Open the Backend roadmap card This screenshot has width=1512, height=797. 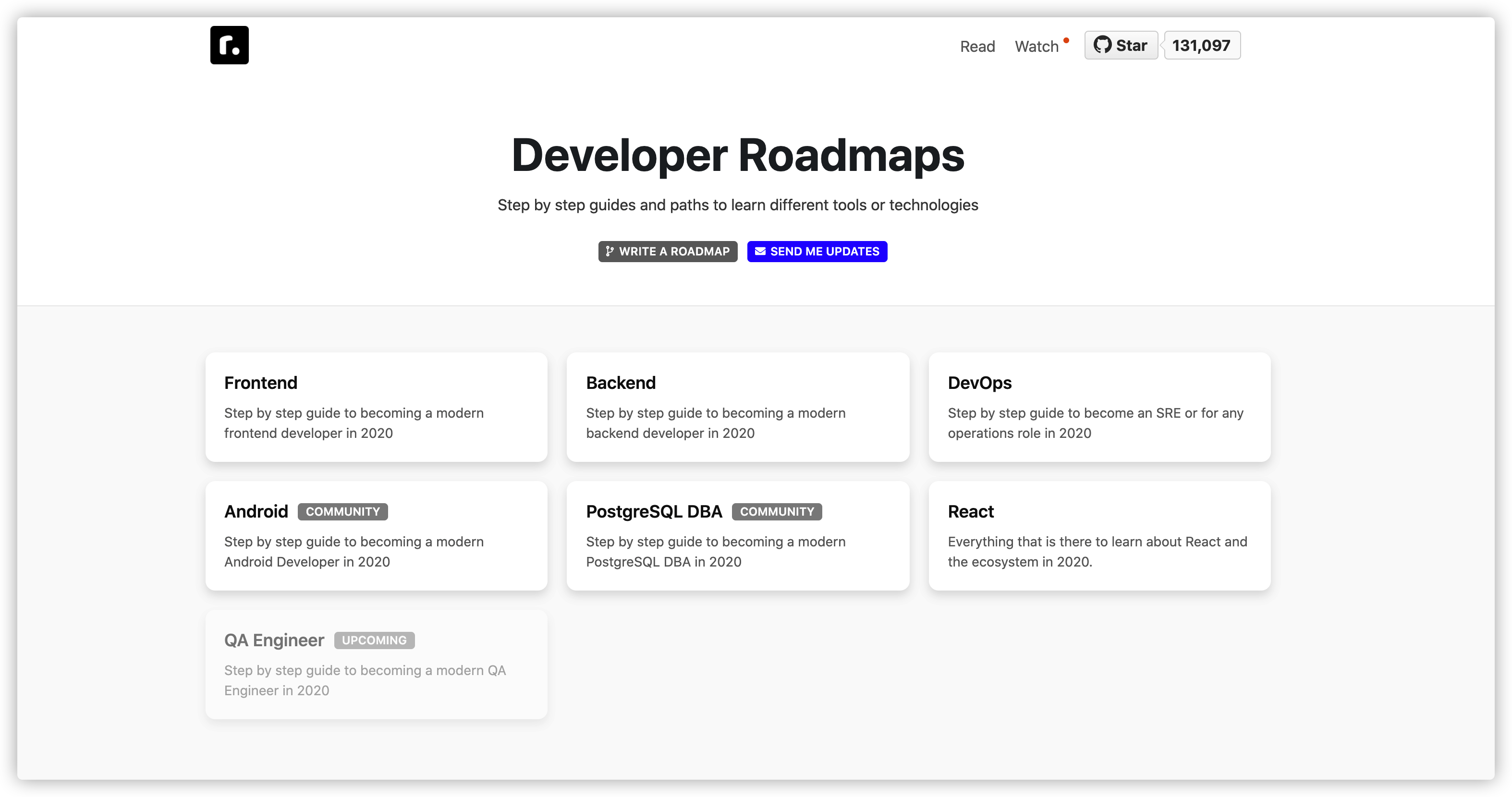coord(738,407)
